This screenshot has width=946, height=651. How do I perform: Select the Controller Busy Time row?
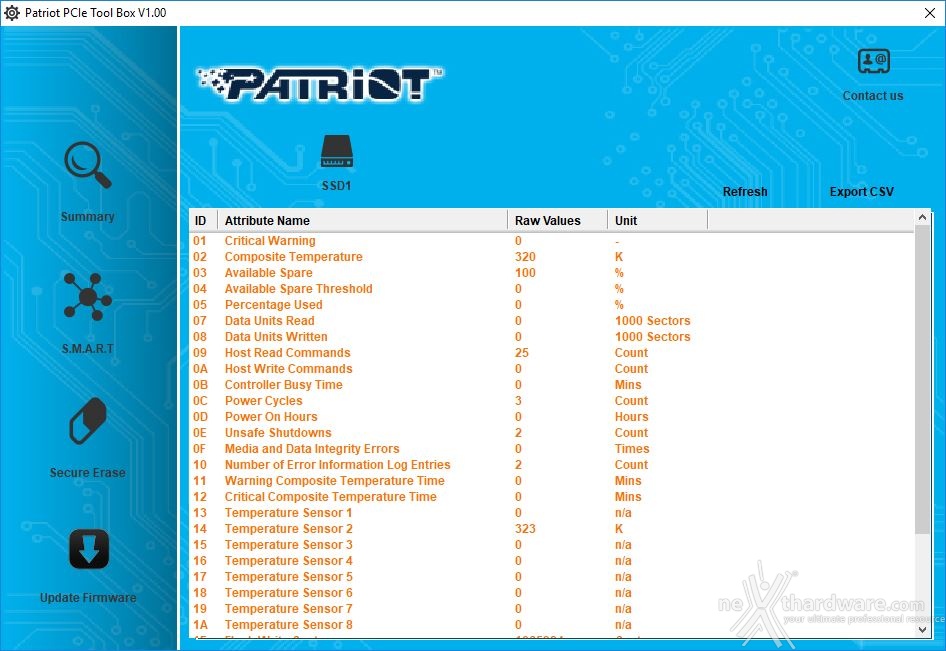[551, 384]
